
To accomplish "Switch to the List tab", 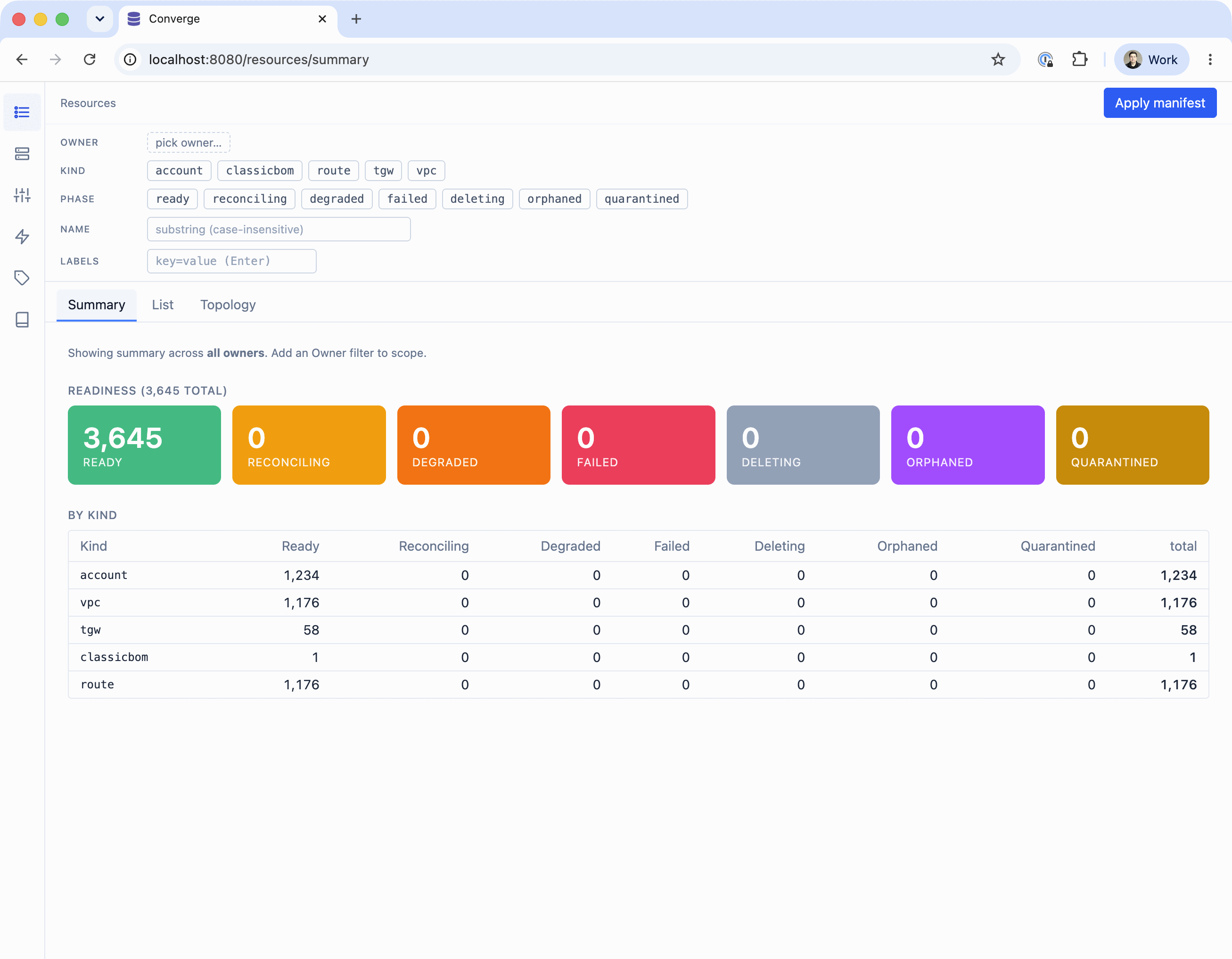I will point(163,305).
